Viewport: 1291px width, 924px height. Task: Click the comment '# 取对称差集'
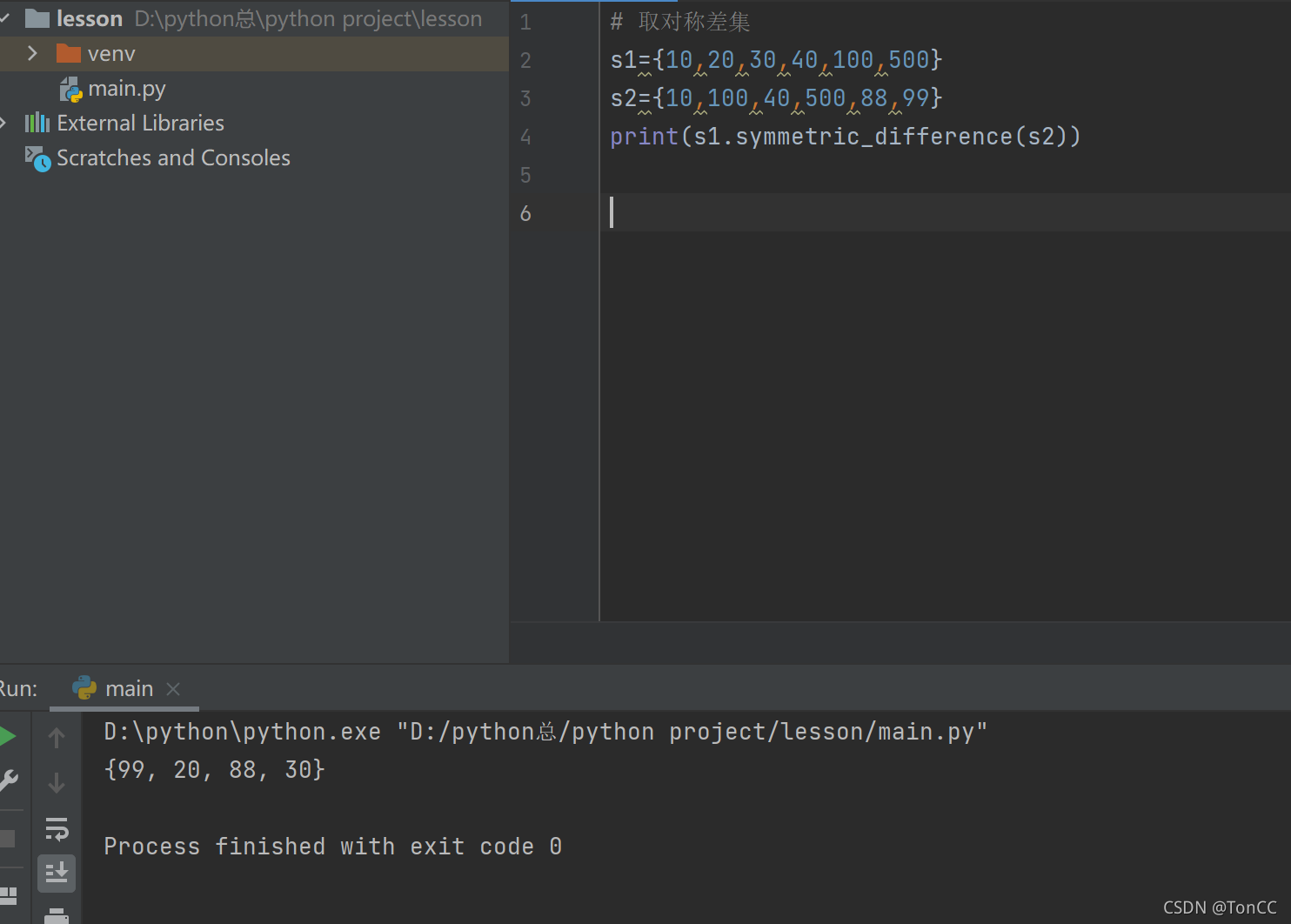coord(680,22)
